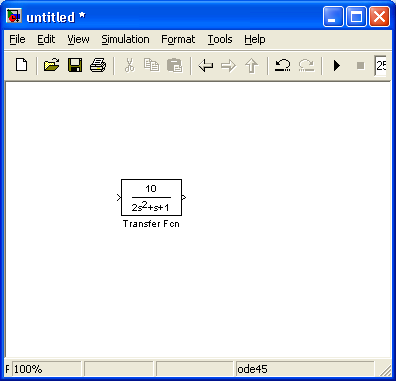The width and height of the screenshot is (396, 381).
Task: Undo the last action
Action: [283, 65]
